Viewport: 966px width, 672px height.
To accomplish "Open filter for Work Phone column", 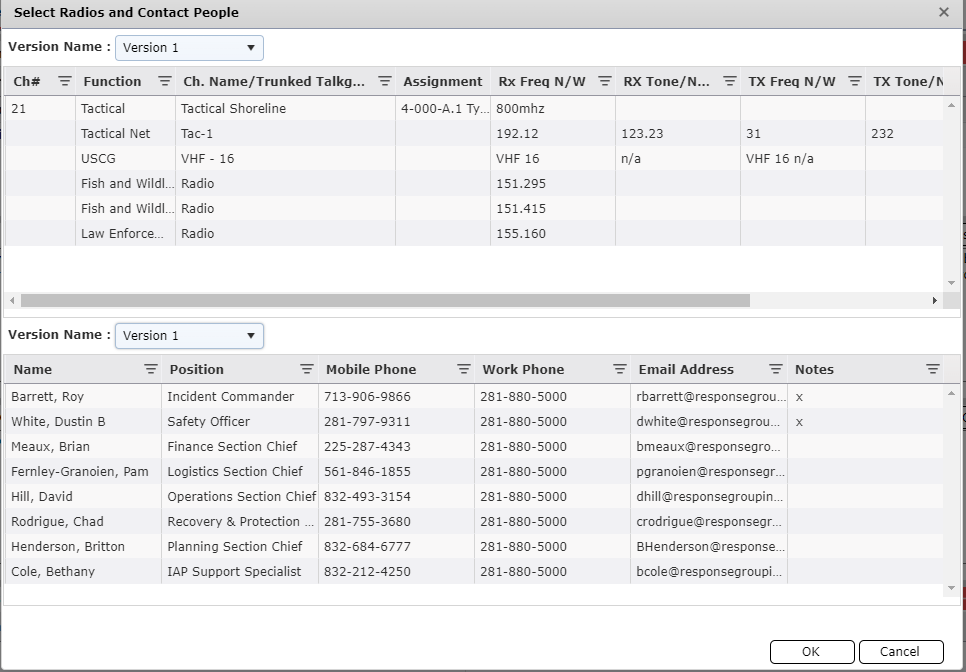I will pyautogui.click(x=619, y=369).
